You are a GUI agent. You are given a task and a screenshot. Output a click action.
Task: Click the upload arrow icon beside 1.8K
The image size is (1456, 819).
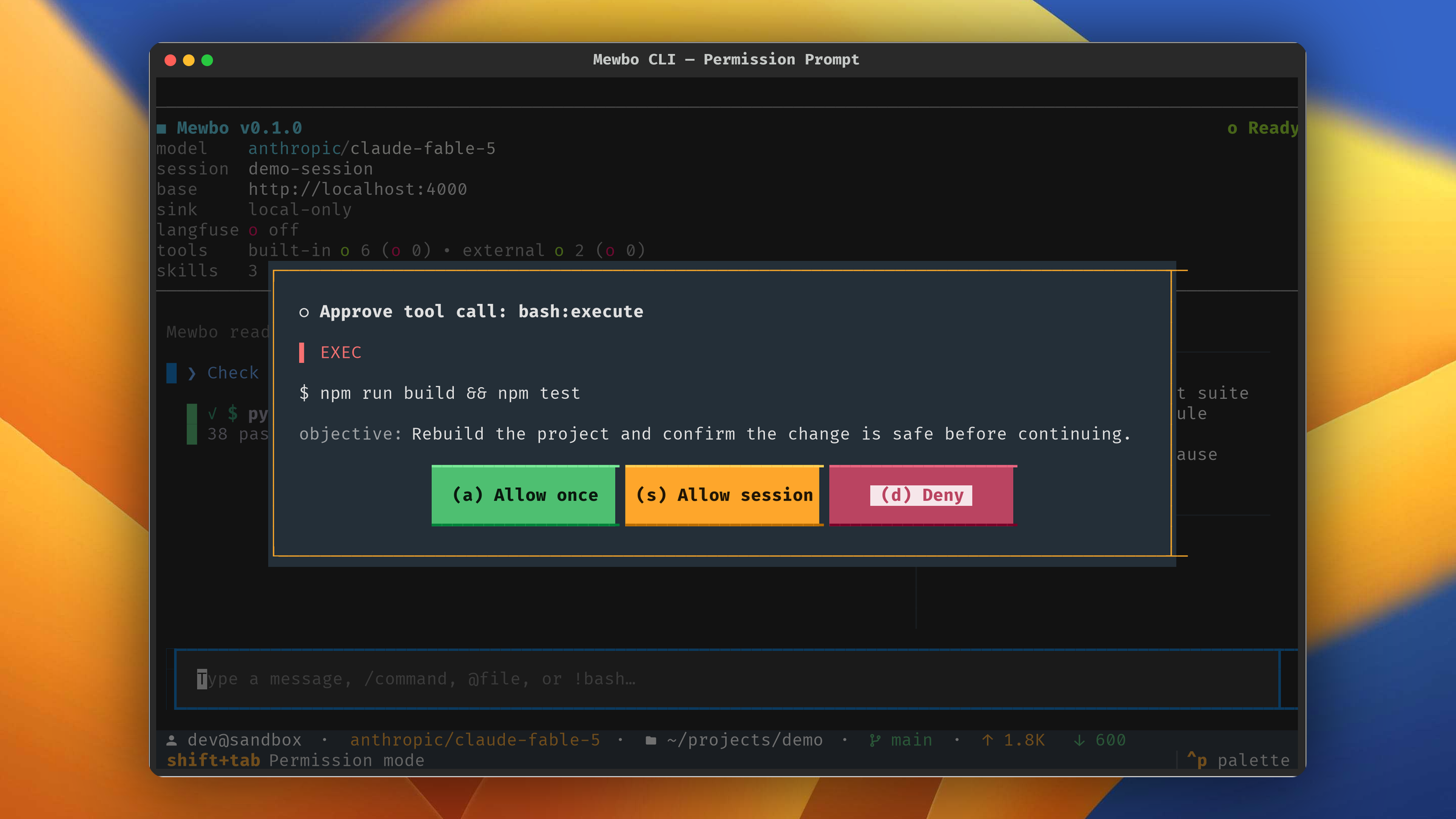pos(988,740)
